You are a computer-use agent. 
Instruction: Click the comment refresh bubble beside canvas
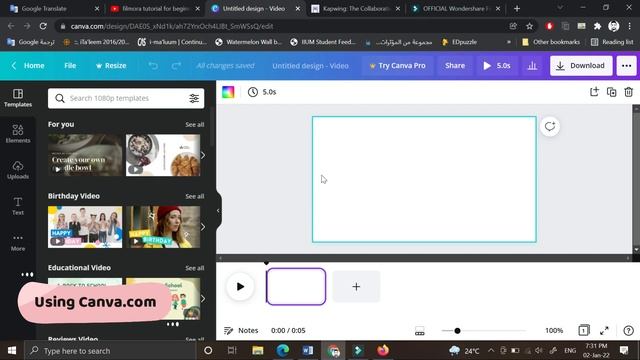click(550, 126)
